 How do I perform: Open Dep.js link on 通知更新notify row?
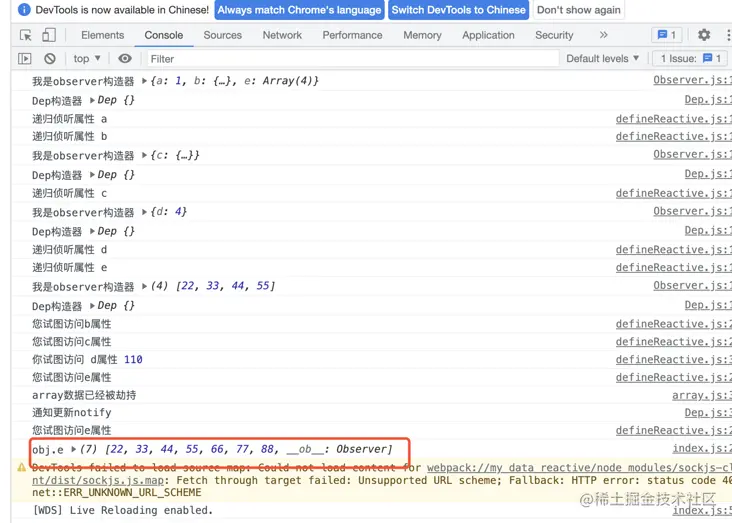(708, 412)
